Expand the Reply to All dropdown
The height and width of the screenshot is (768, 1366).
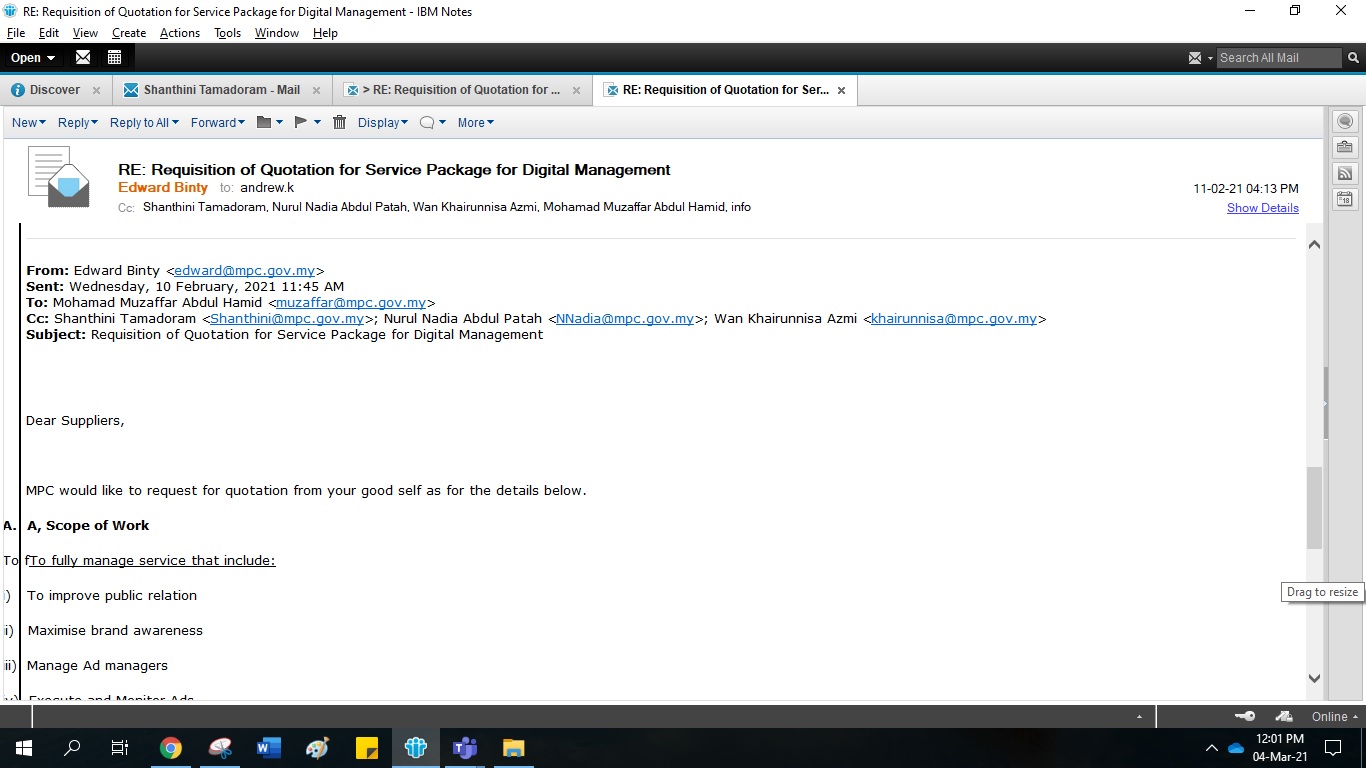pyautogui.click(x=144, y=122)
